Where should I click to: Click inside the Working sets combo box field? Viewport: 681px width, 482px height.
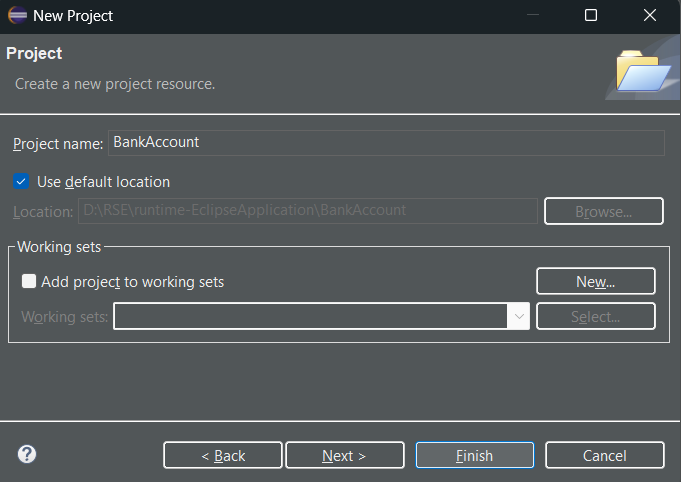pyautogui.click(x=311, y=316)
